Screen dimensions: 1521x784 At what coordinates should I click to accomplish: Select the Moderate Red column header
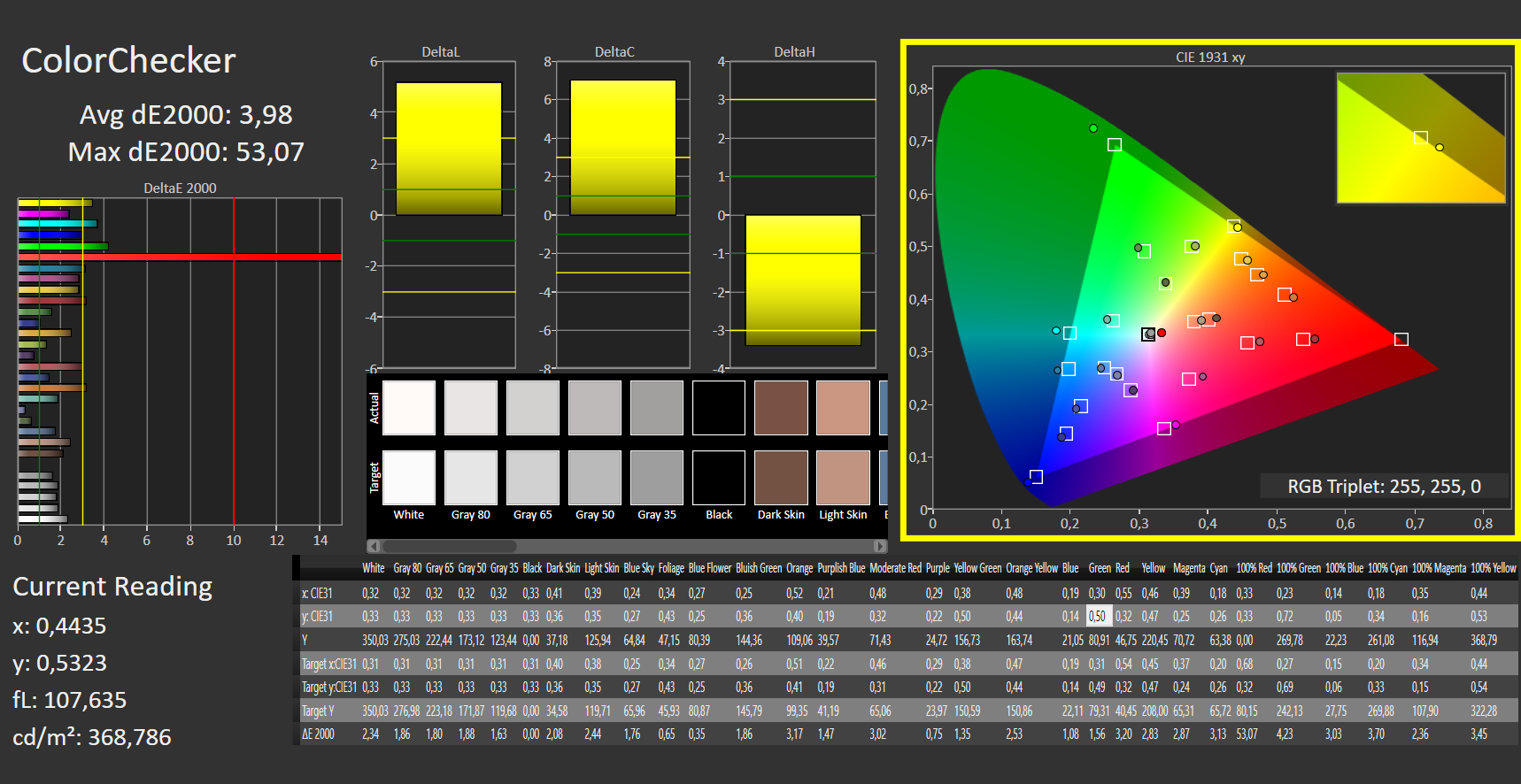tap(895, 568)
